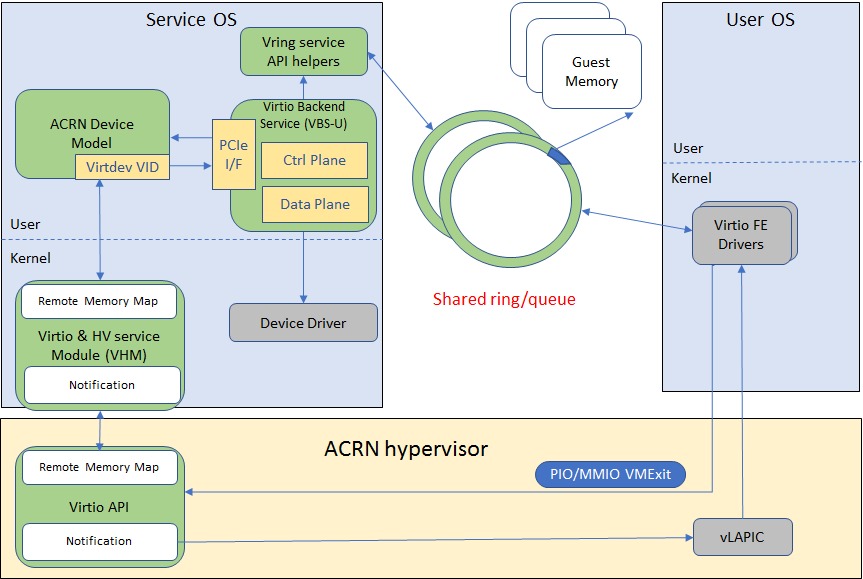Click the Ctrl Plane box
The image size is (863, 579).
(x=314, y=160)
